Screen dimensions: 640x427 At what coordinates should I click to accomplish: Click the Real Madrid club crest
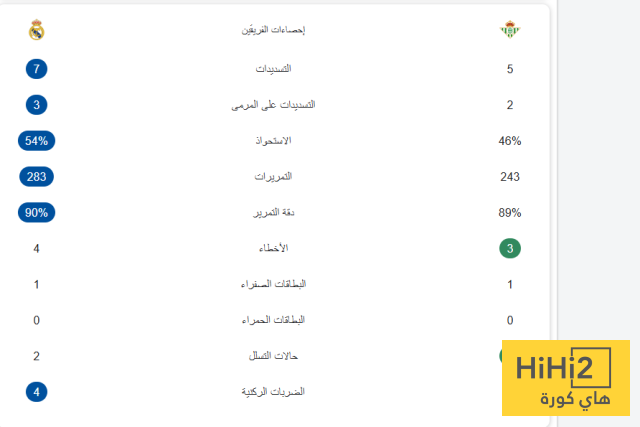pos(37,30)
